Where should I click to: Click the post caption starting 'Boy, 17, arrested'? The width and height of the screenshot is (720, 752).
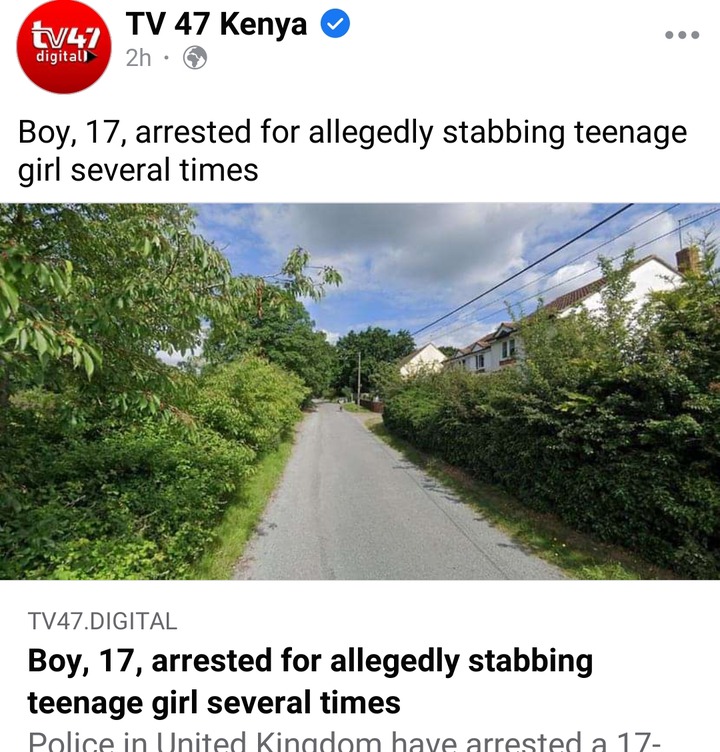(353, 151)
